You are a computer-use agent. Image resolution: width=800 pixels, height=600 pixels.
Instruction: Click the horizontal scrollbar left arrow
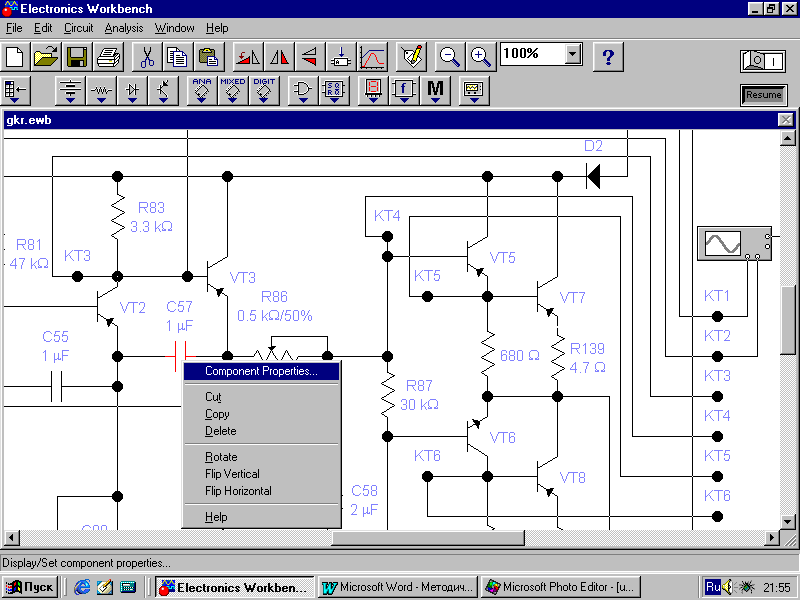tap(11, 537)
